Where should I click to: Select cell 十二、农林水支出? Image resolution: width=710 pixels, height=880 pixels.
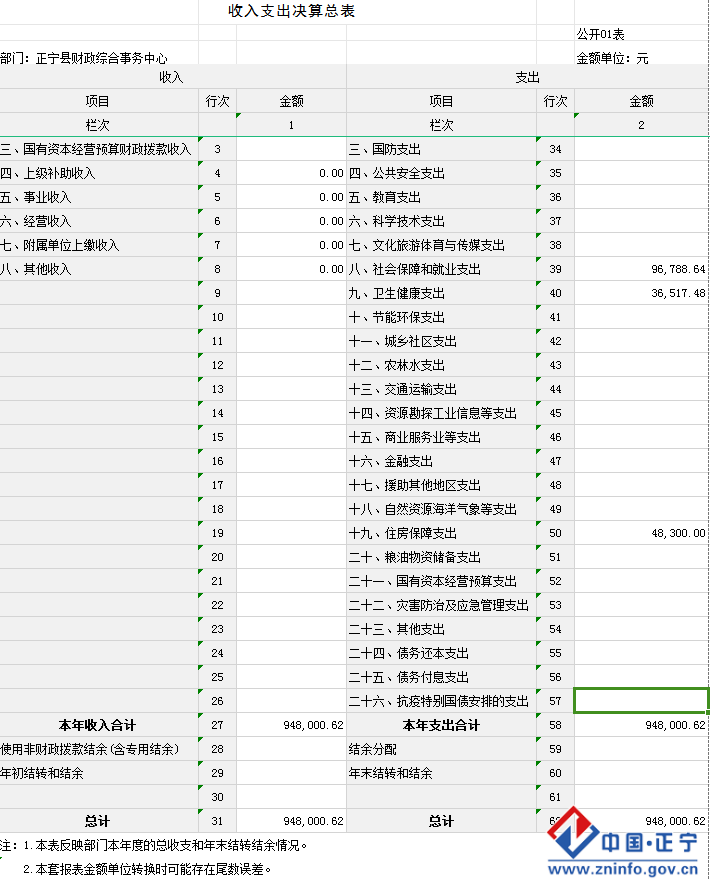click(442, 365)
